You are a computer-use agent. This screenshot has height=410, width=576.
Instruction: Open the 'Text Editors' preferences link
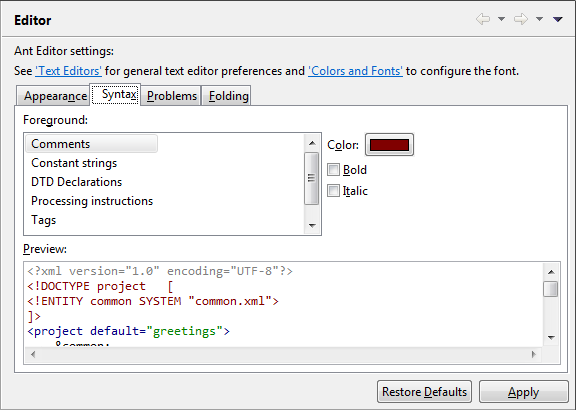(68, 71)
